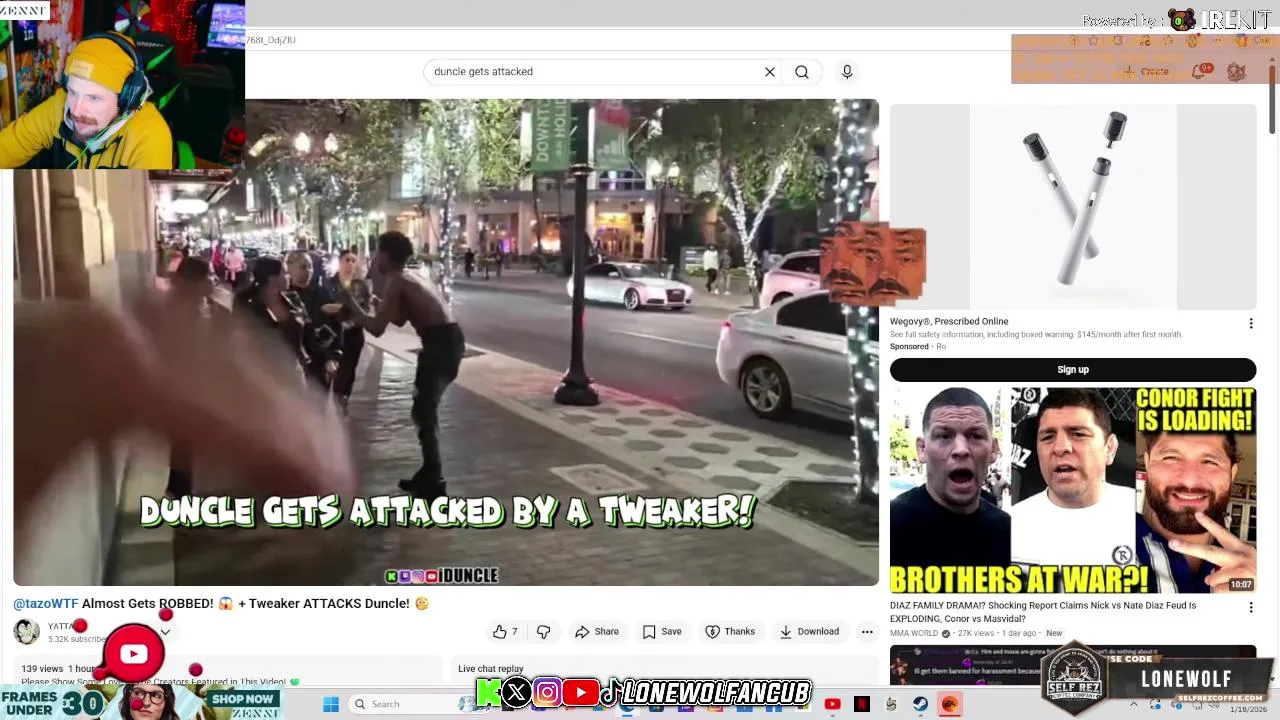Click the "139 views" description text
Screen dimensions: 1280x720
tap(42, 669)
